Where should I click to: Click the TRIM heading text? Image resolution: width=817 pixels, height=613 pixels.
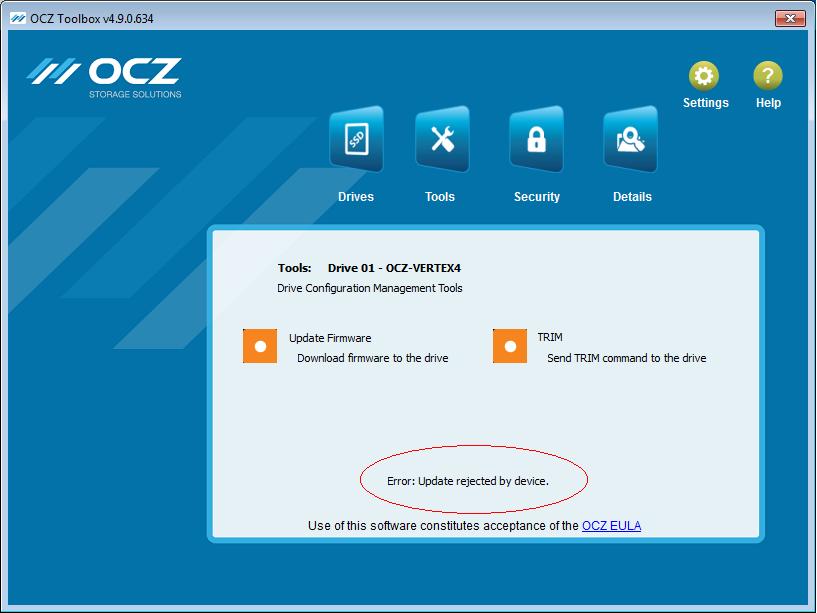pos(550,337)
